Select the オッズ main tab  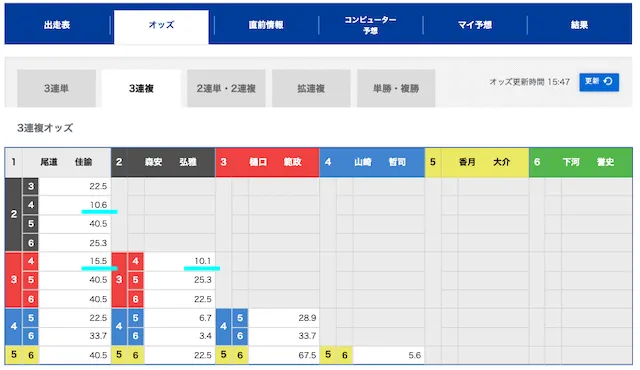point(161,25)
